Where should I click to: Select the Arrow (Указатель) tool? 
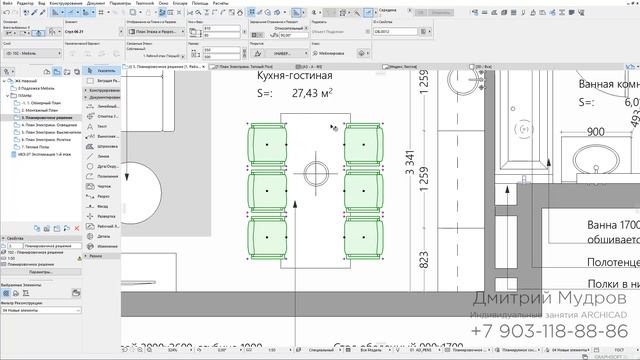coord(102,71)
